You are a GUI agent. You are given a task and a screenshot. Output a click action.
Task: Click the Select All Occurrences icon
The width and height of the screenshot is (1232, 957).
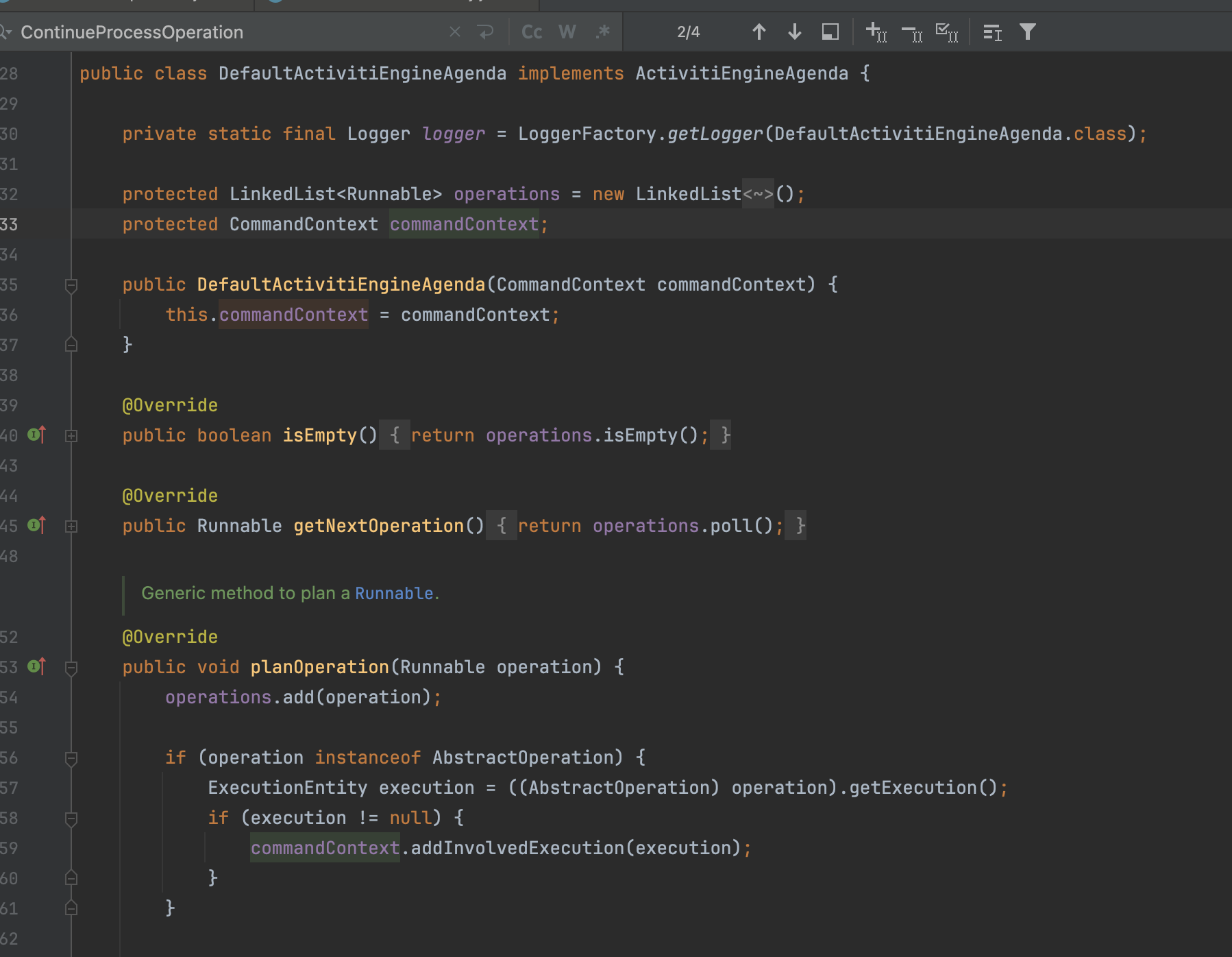(946, 32)
